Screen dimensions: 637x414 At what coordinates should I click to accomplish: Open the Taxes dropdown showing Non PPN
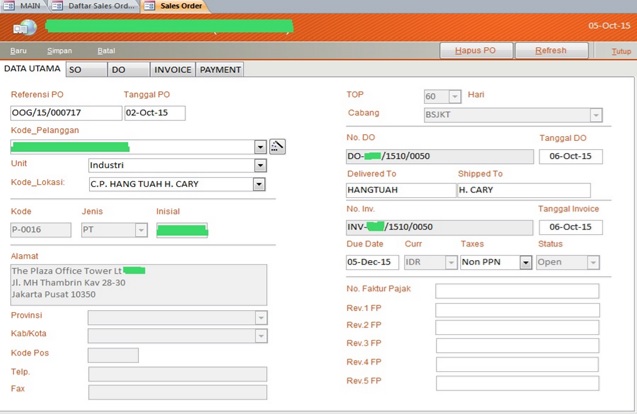525,262
